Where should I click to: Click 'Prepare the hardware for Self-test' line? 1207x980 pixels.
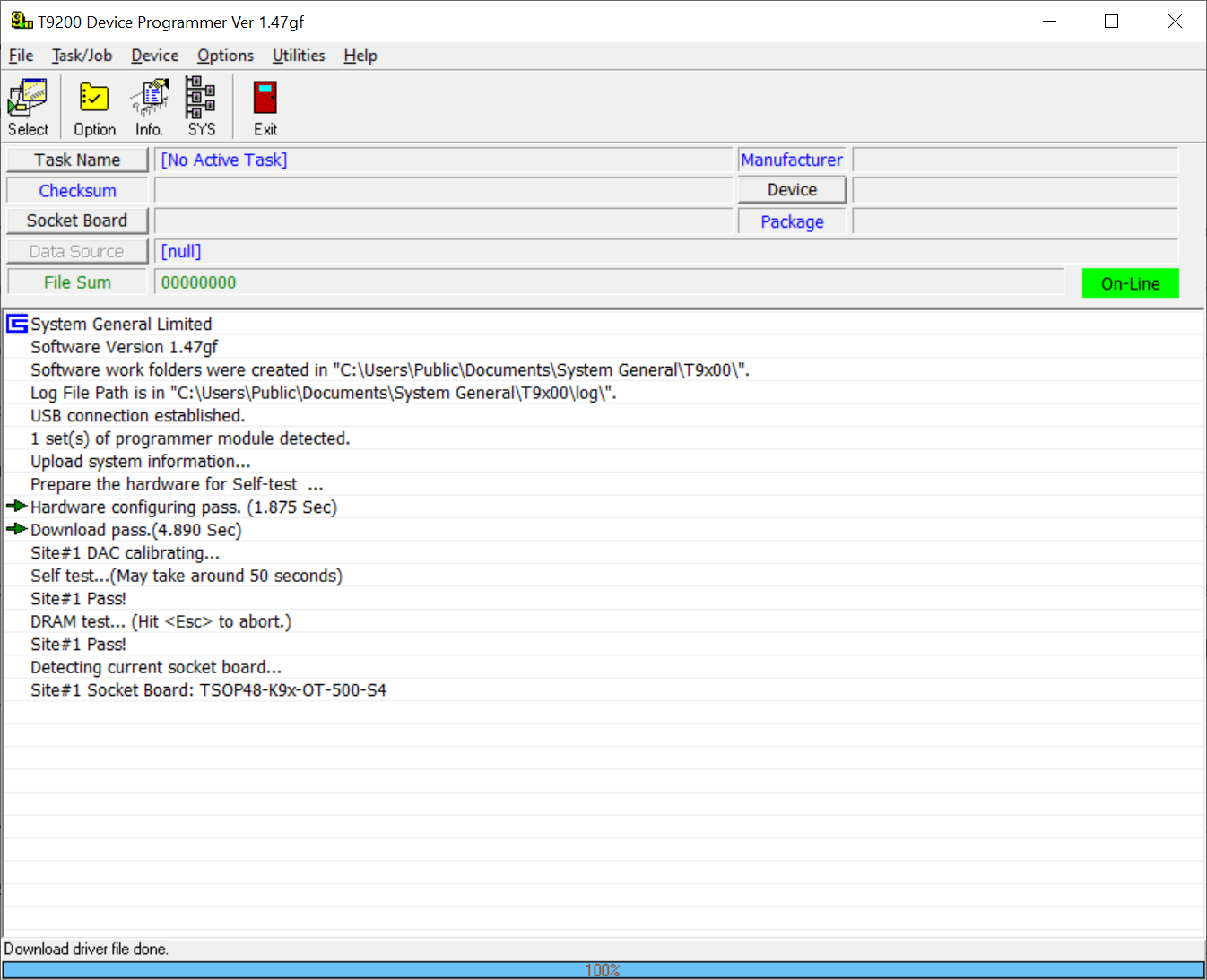tap(177, 484)
